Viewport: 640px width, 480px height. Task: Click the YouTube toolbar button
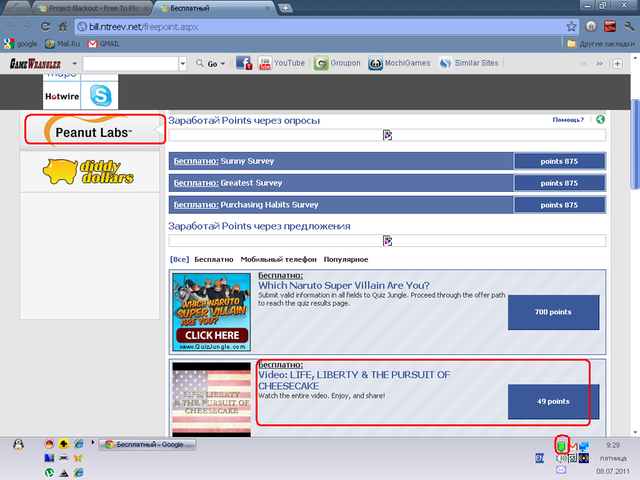(x=283, y=63)
